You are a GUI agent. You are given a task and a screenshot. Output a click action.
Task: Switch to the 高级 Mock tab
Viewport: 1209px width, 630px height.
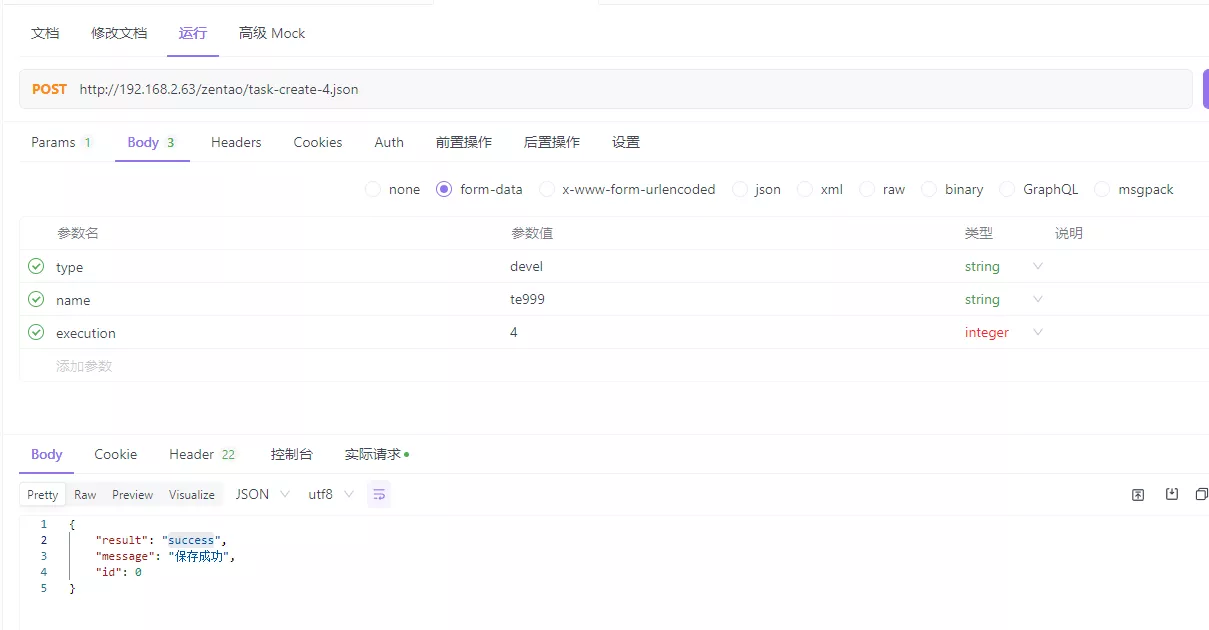point(272,33)
